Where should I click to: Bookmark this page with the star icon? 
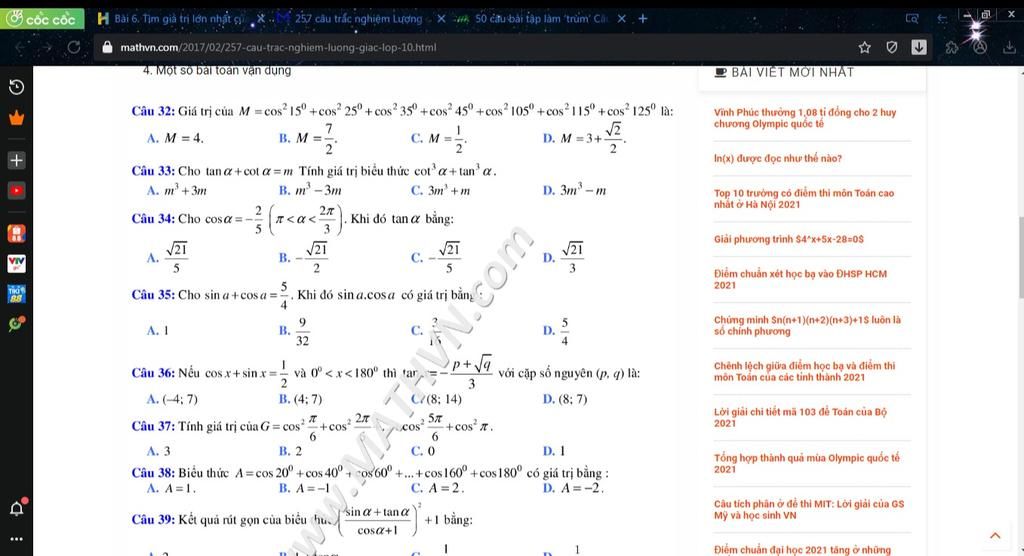[x=865, y=47]
